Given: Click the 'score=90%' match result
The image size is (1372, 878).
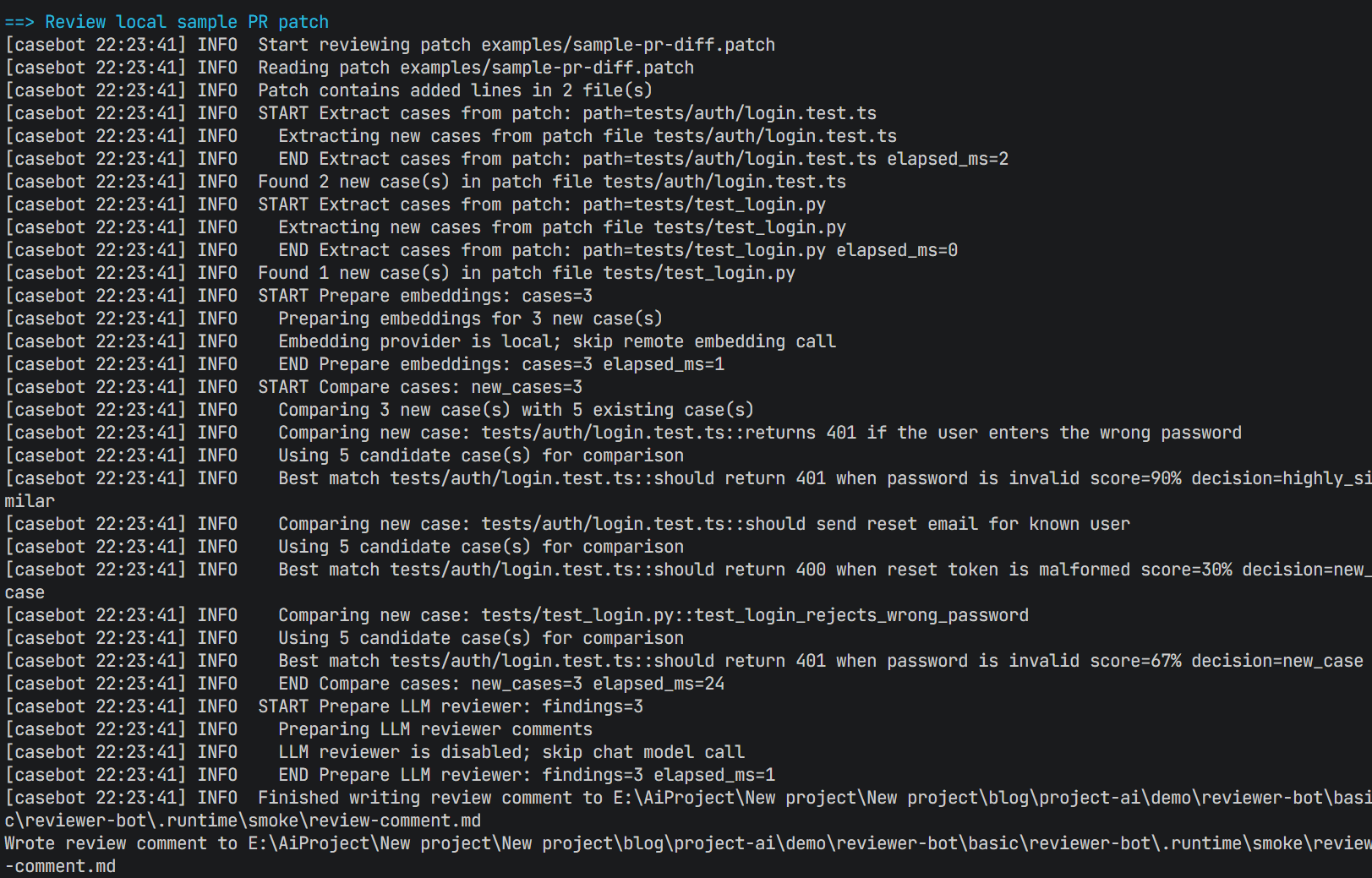Looking at the screenshot, I should pos(1135,478).
